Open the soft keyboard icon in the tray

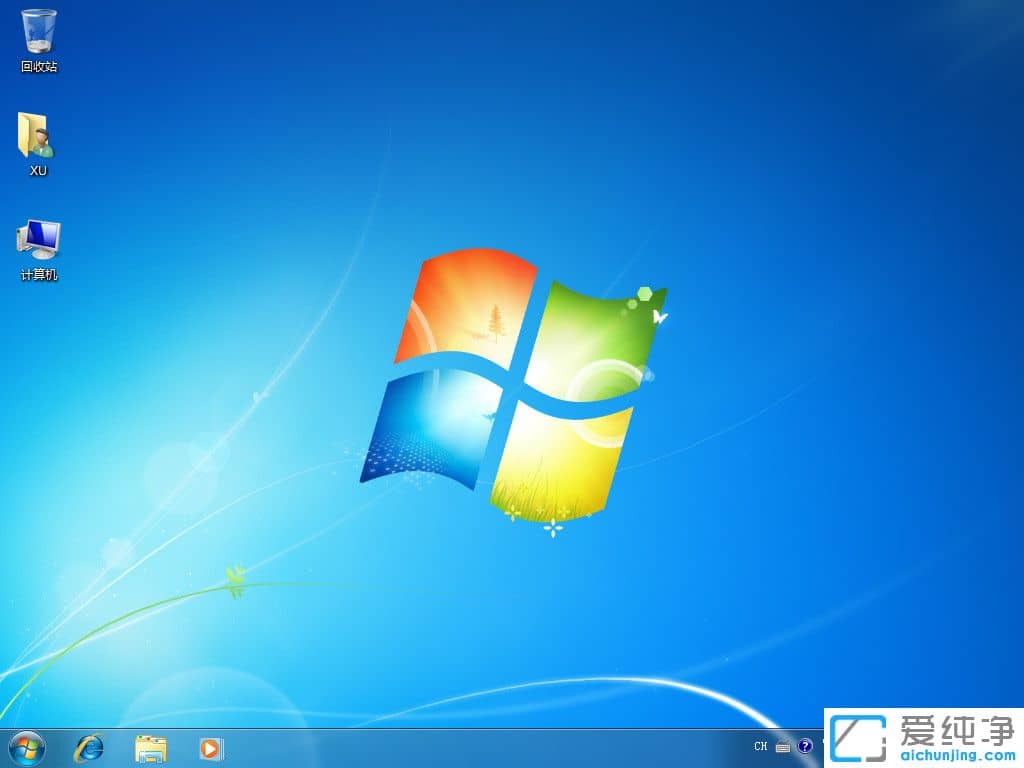click(783, 747)
